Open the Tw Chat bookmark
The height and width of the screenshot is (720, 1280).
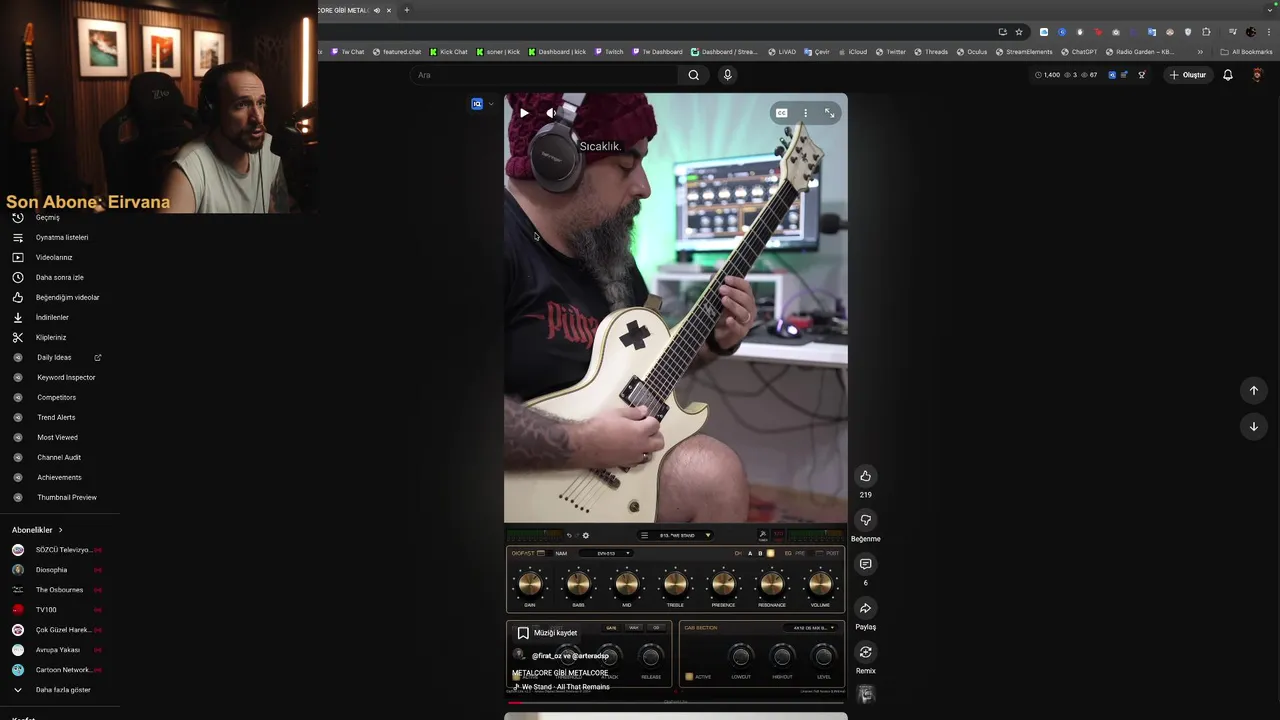click(x=348, y=52)
